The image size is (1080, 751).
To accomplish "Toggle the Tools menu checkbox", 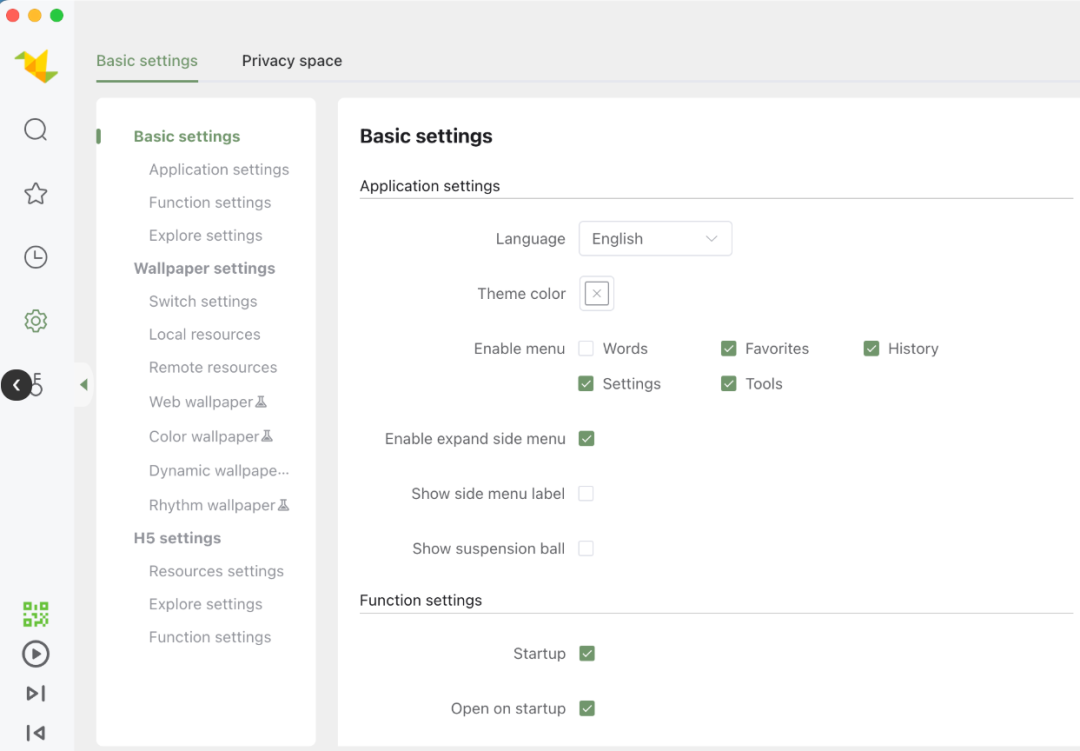I will (x=729, y=384).
